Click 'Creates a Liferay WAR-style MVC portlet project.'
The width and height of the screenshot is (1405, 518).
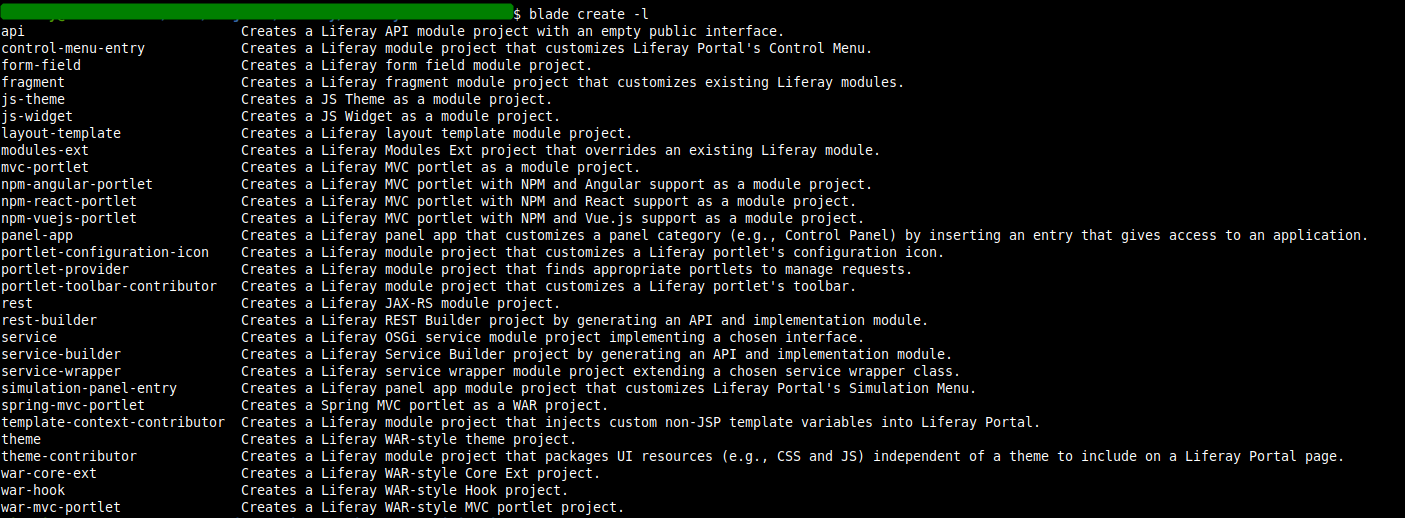click(433, 507)
